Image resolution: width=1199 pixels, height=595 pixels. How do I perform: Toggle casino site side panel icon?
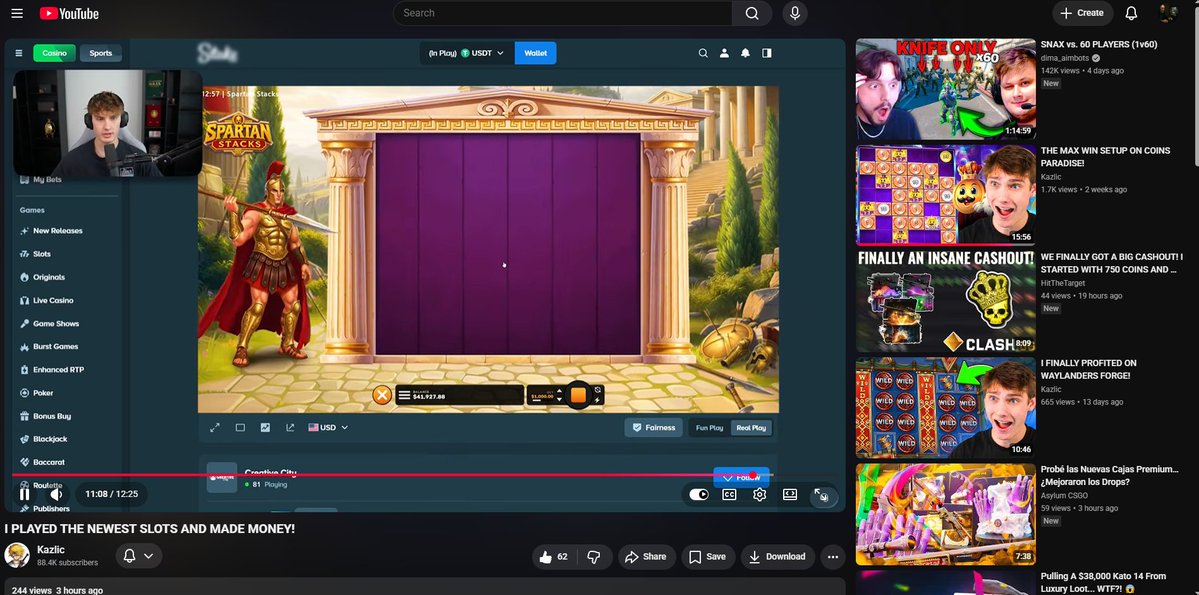coord(766,53)
